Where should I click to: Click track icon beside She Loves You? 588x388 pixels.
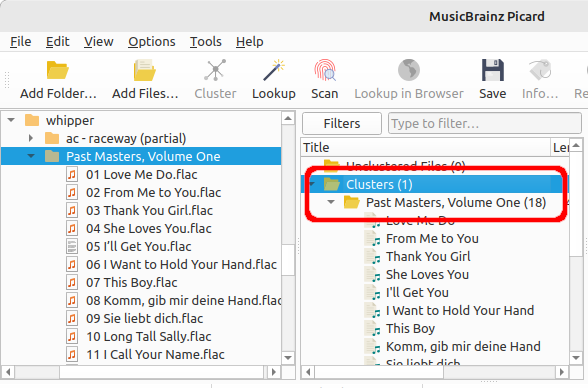[373, 275]
